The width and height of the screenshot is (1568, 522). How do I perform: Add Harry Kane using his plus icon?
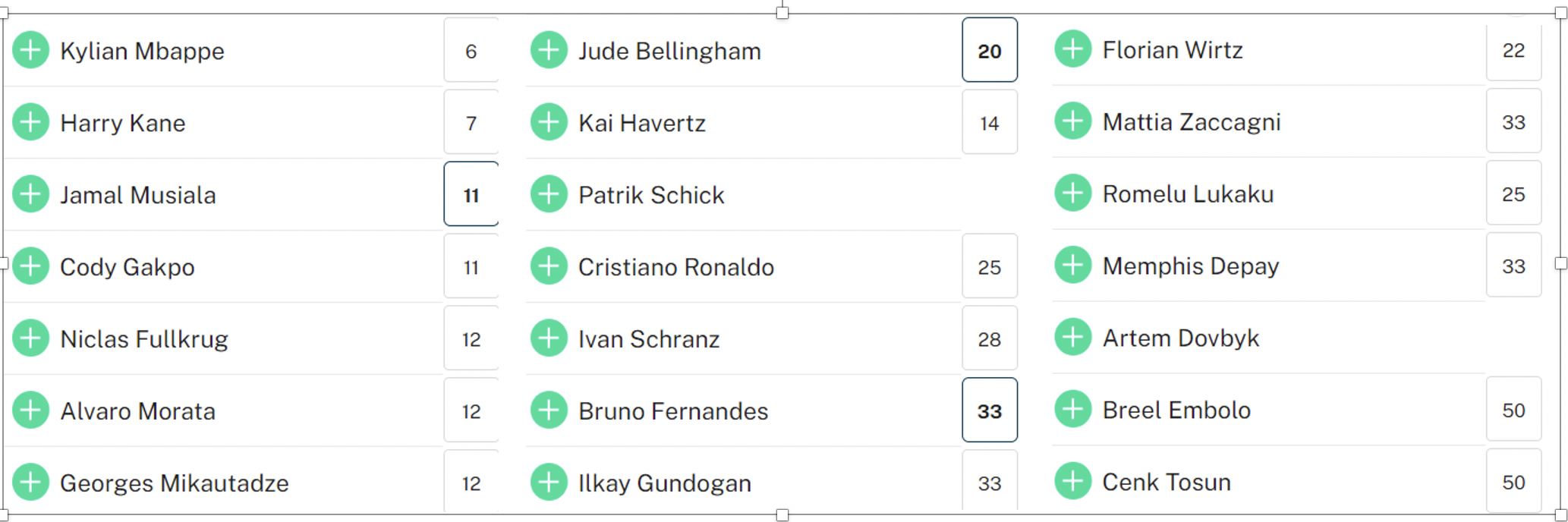pyautogui.click(x=30, y=122)
